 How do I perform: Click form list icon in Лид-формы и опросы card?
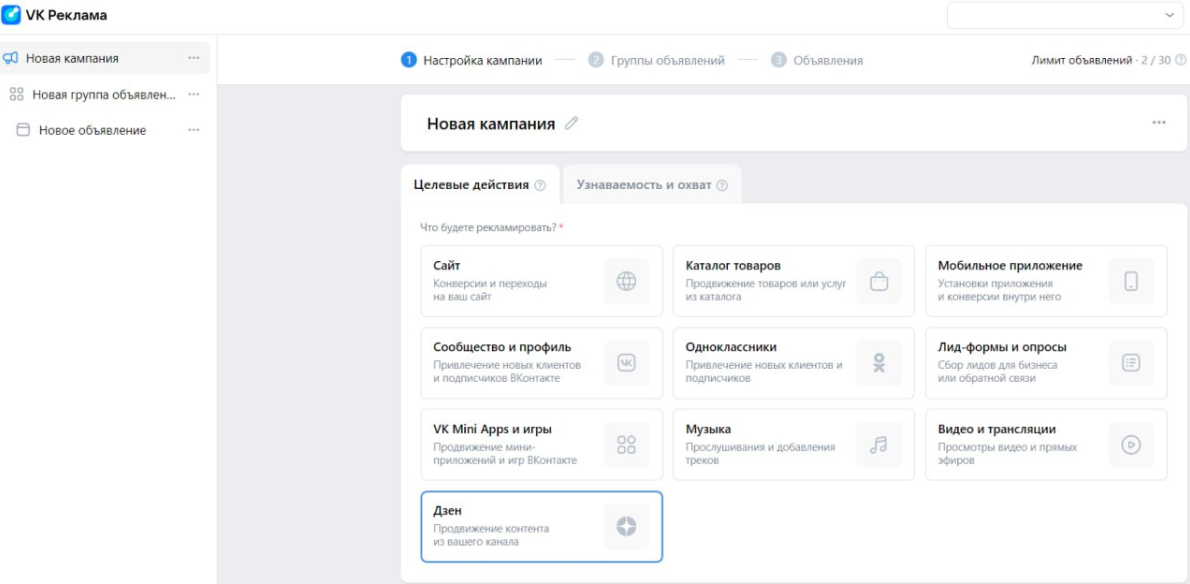[x=1131, y=363]
